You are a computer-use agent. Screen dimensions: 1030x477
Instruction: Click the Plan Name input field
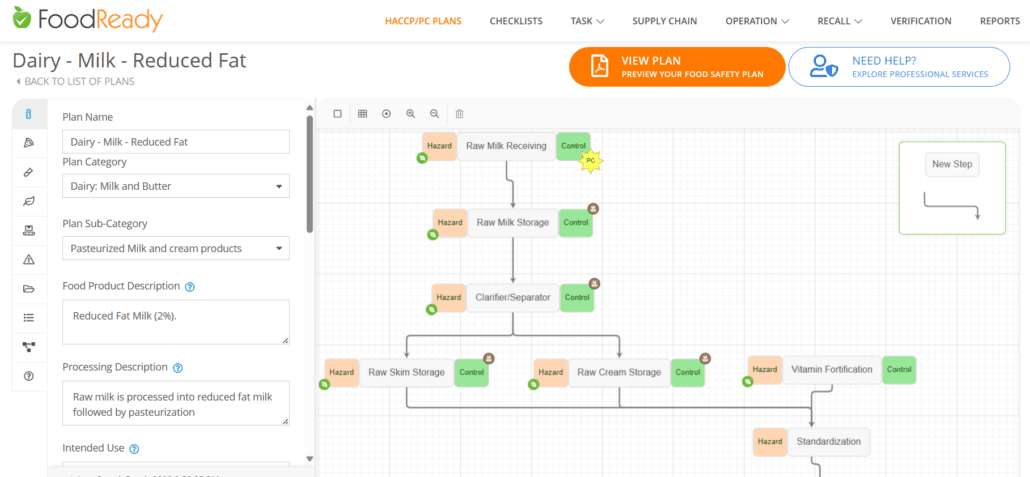(176, 142)
